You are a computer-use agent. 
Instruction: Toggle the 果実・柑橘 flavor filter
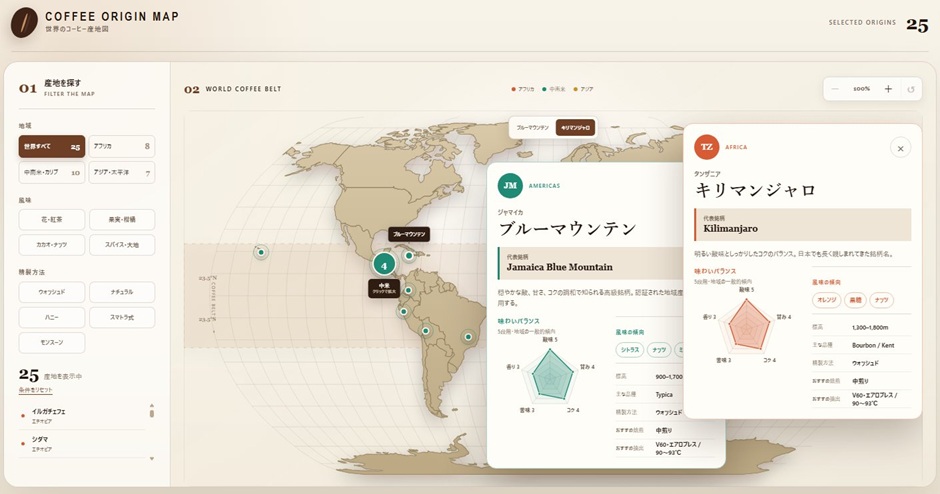(x=122, y=219)
